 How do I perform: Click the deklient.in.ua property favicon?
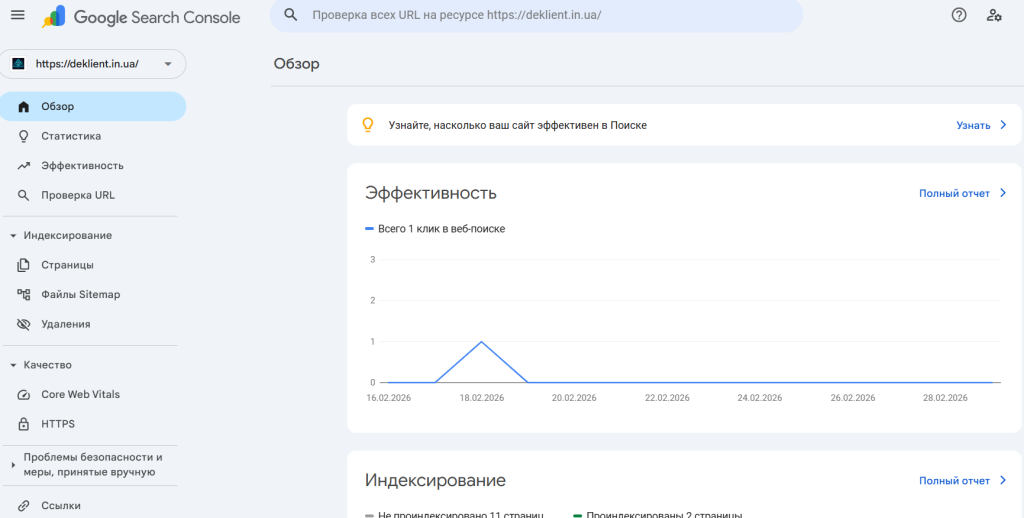(18, 64)
